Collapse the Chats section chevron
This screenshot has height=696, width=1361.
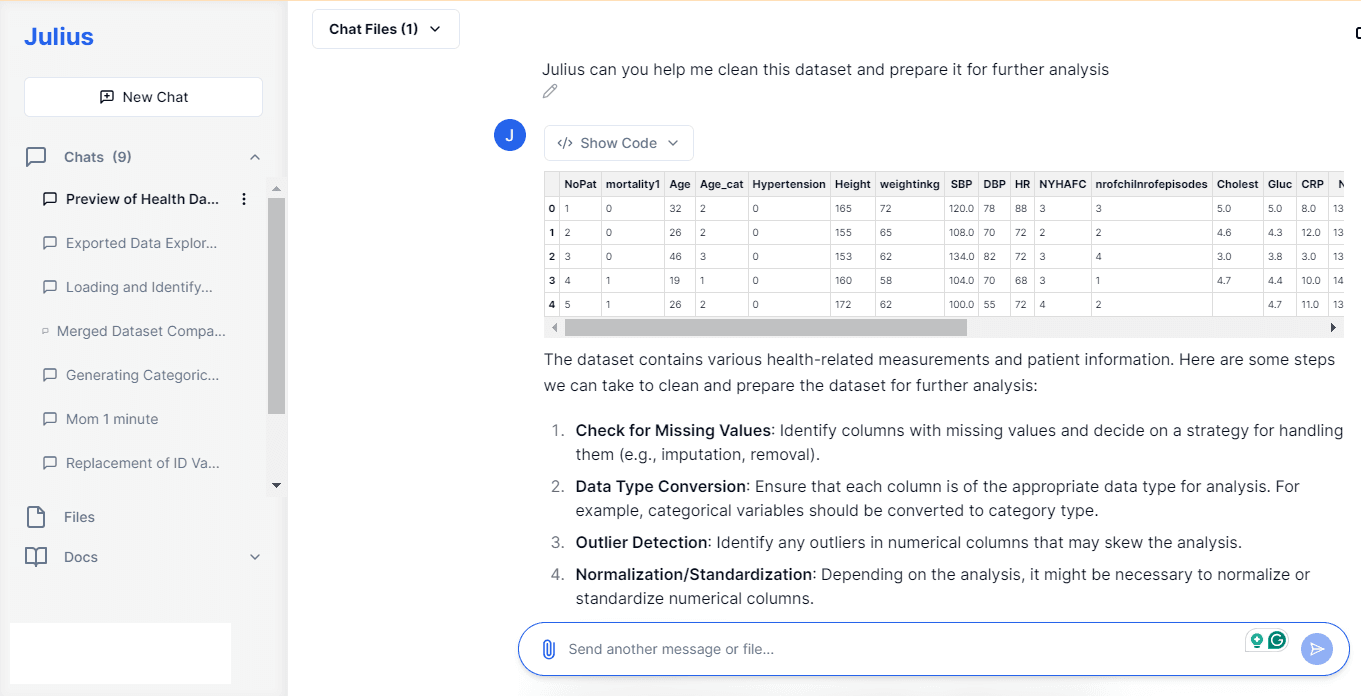(255, 157)
